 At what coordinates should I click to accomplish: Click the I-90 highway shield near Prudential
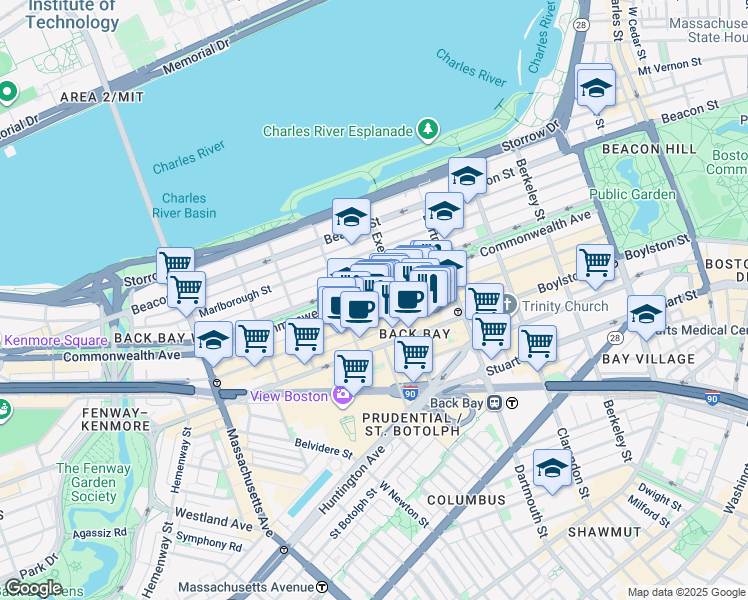(x=410, y=393)
